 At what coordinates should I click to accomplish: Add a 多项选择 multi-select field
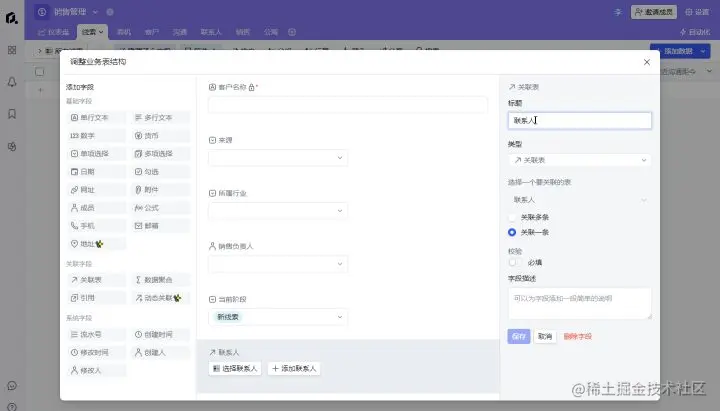tap(160, 153)
